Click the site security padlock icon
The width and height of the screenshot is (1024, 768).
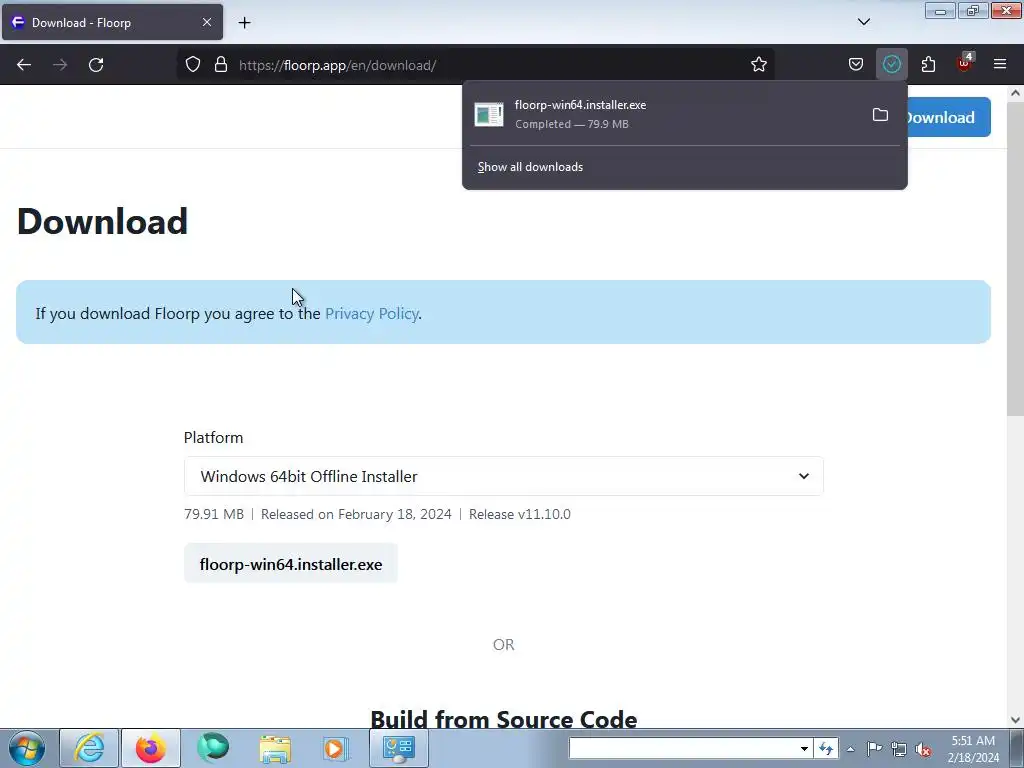pos(221,65)
